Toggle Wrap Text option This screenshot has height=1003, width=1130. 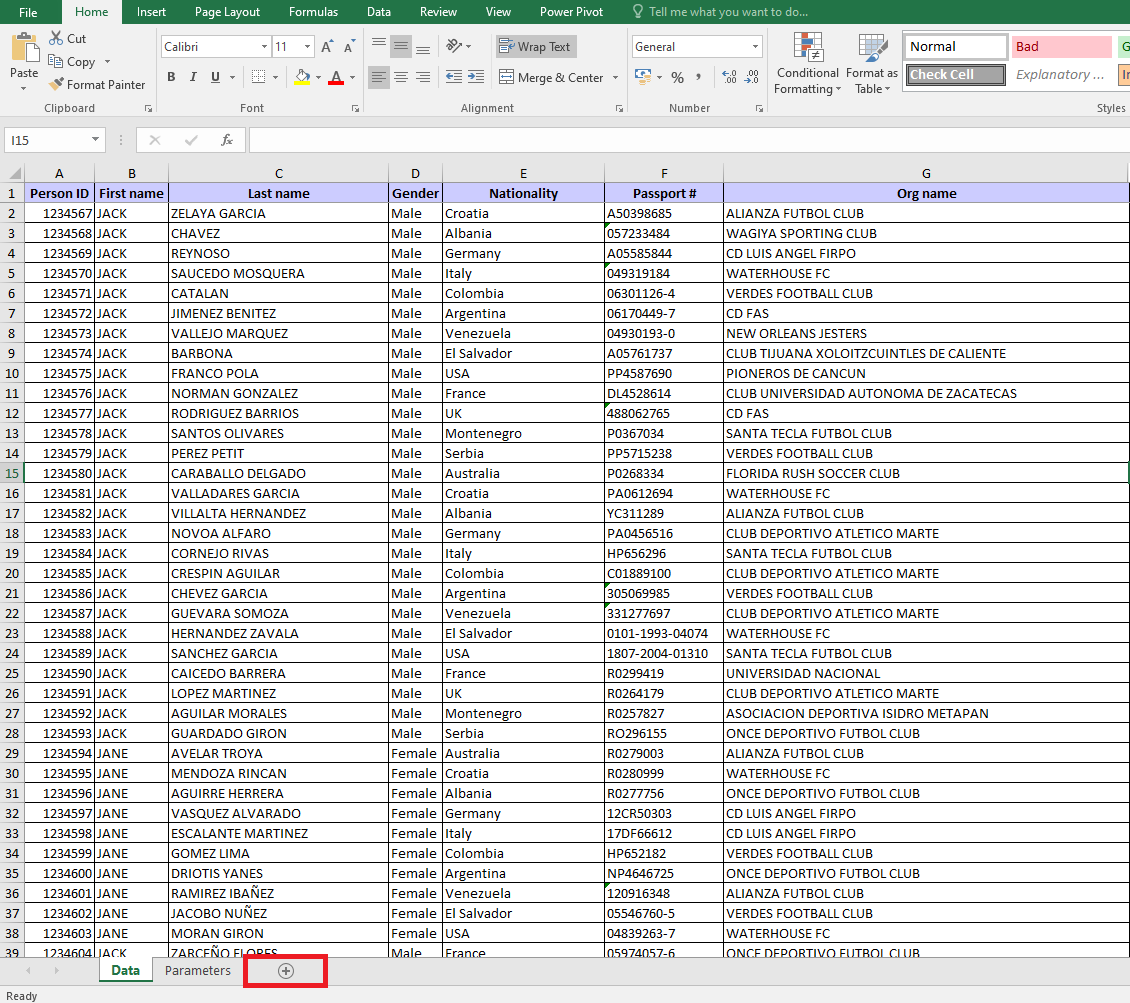[535, 47]
